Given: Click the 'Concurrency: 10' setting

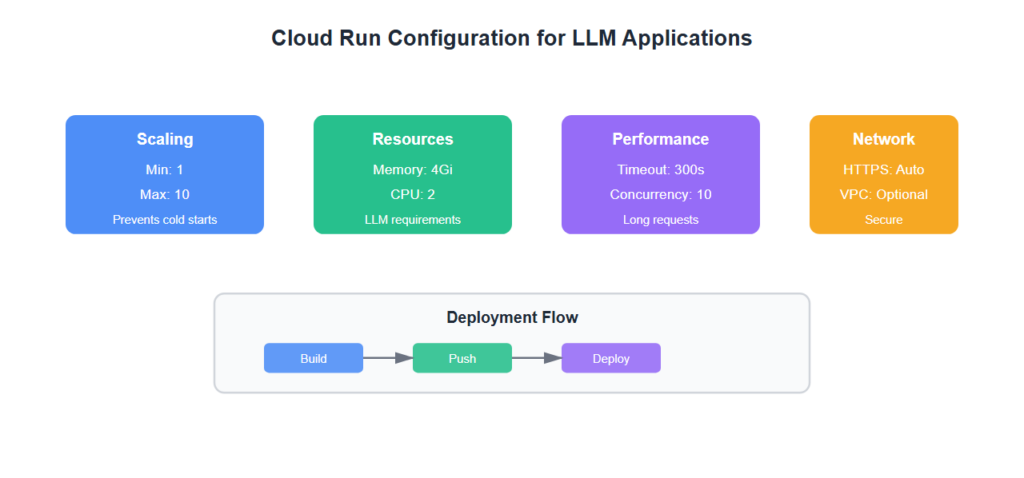Looking at the screenshot, I should [660, 195].
